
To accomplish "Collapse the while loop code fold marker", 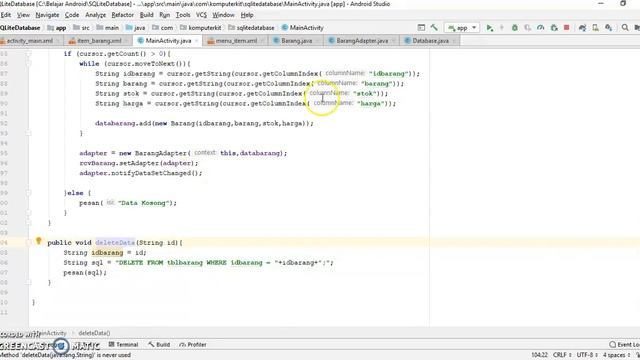I will click(x=28, y=64).
